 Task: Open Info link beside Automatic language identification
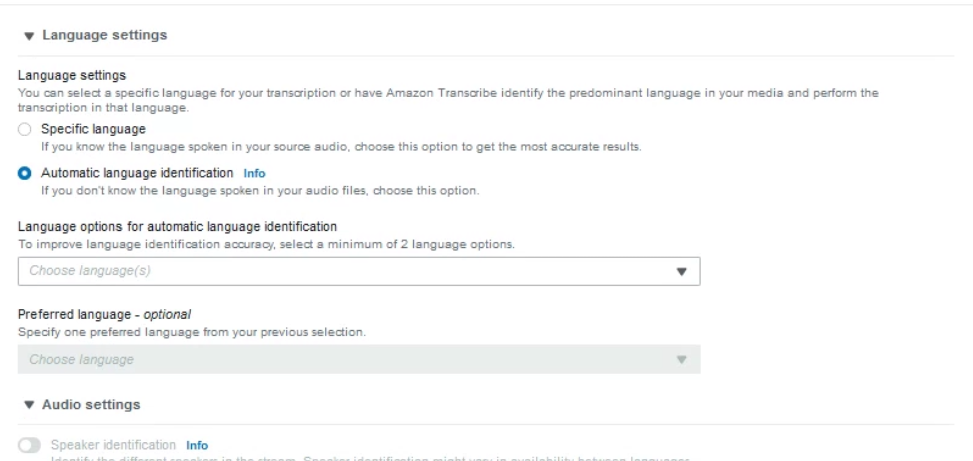pos(255,173)
